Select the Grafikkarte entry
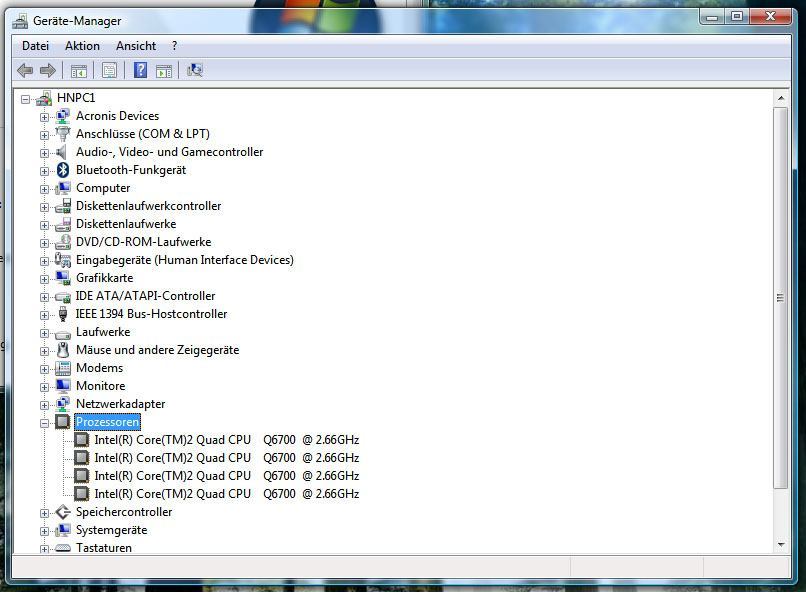This screenshot has height=592, width=806. pyautogui.click(x=105, y=278)
